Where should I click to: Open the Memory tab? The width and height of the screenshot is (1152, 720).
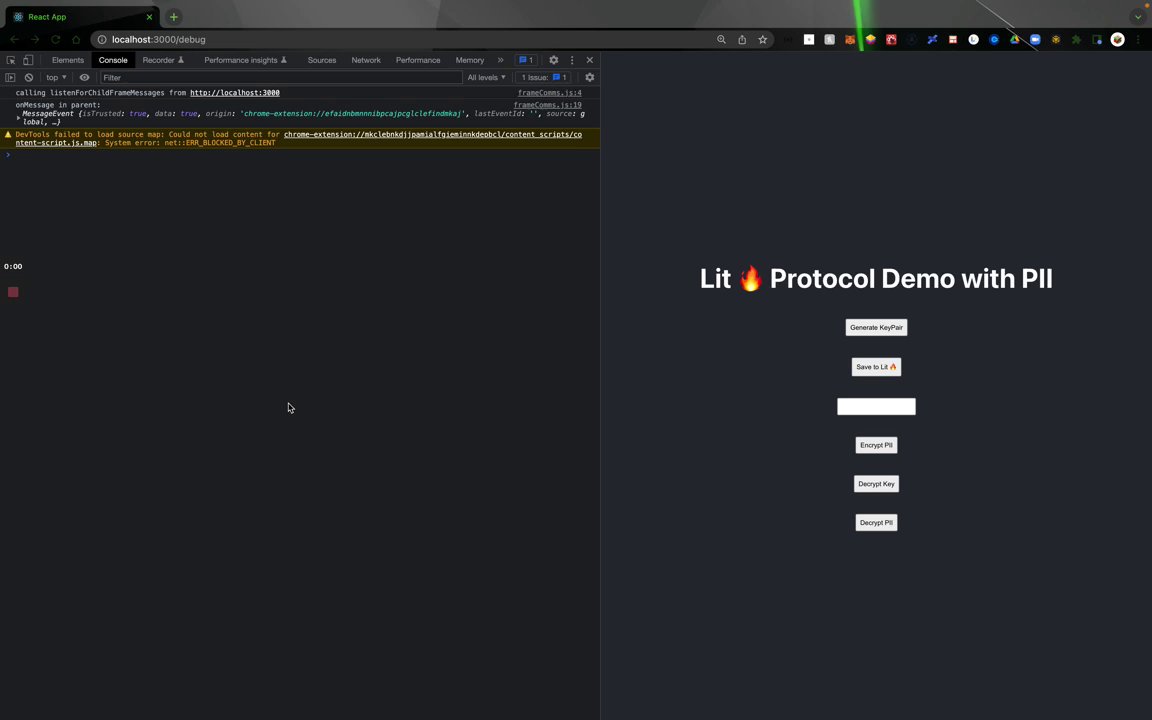pos(469,60)
